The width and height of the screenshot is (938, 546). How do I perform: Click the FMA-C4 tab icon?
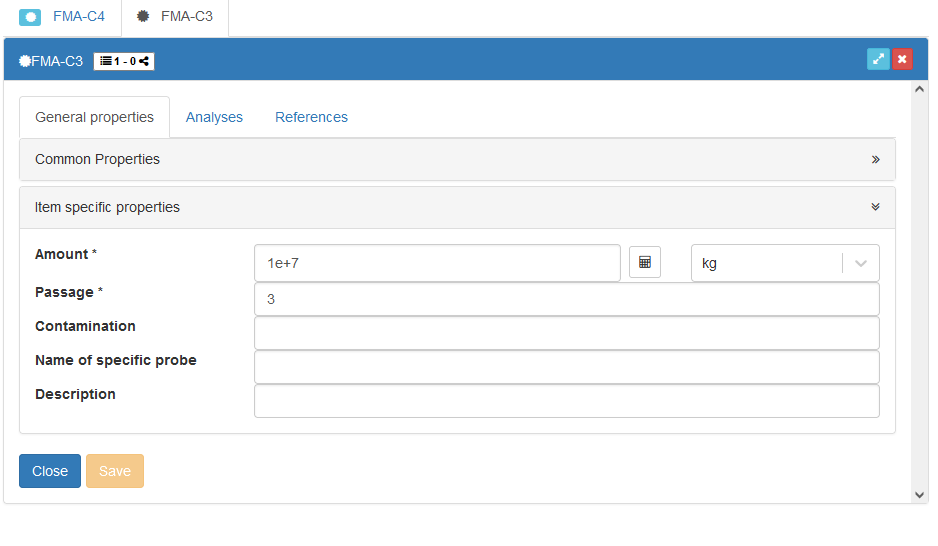pos(30,17)
